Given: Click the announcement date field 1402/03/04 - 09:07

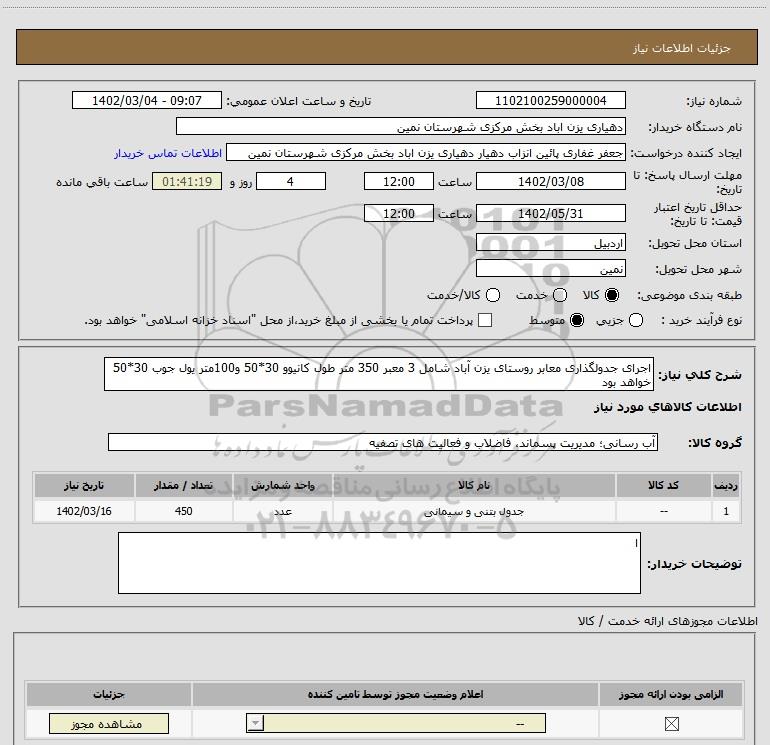Looking at the screenshot, I should coord(147,101).
